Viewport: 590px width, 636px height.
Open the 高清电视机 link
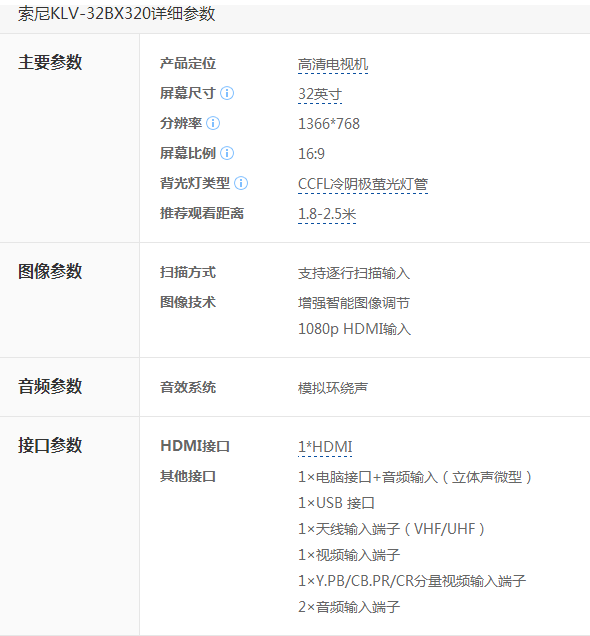(333, 64)
